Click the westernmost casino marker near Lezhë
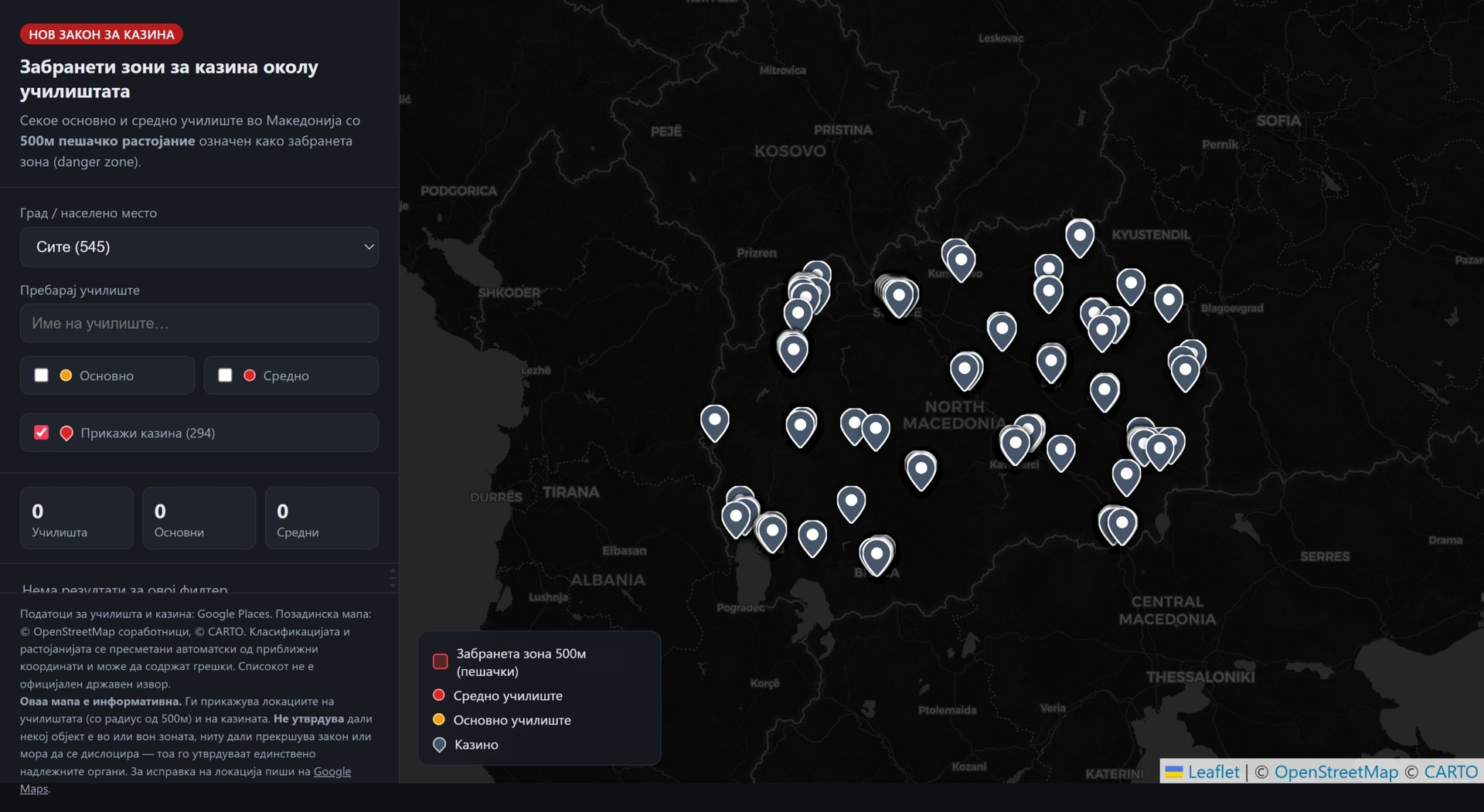This screenshot has width=1484, height=812. tap(715, 423)
